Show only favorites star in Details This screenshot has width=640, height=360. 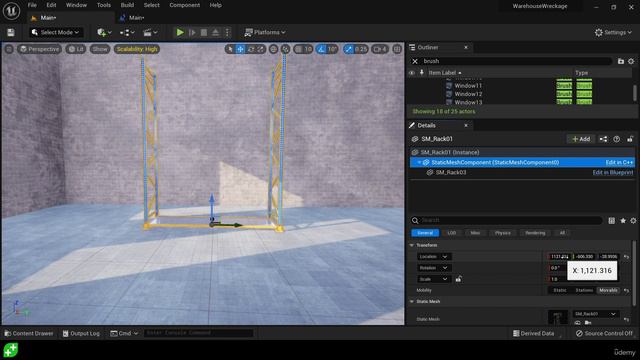click(x=623, y=220)
